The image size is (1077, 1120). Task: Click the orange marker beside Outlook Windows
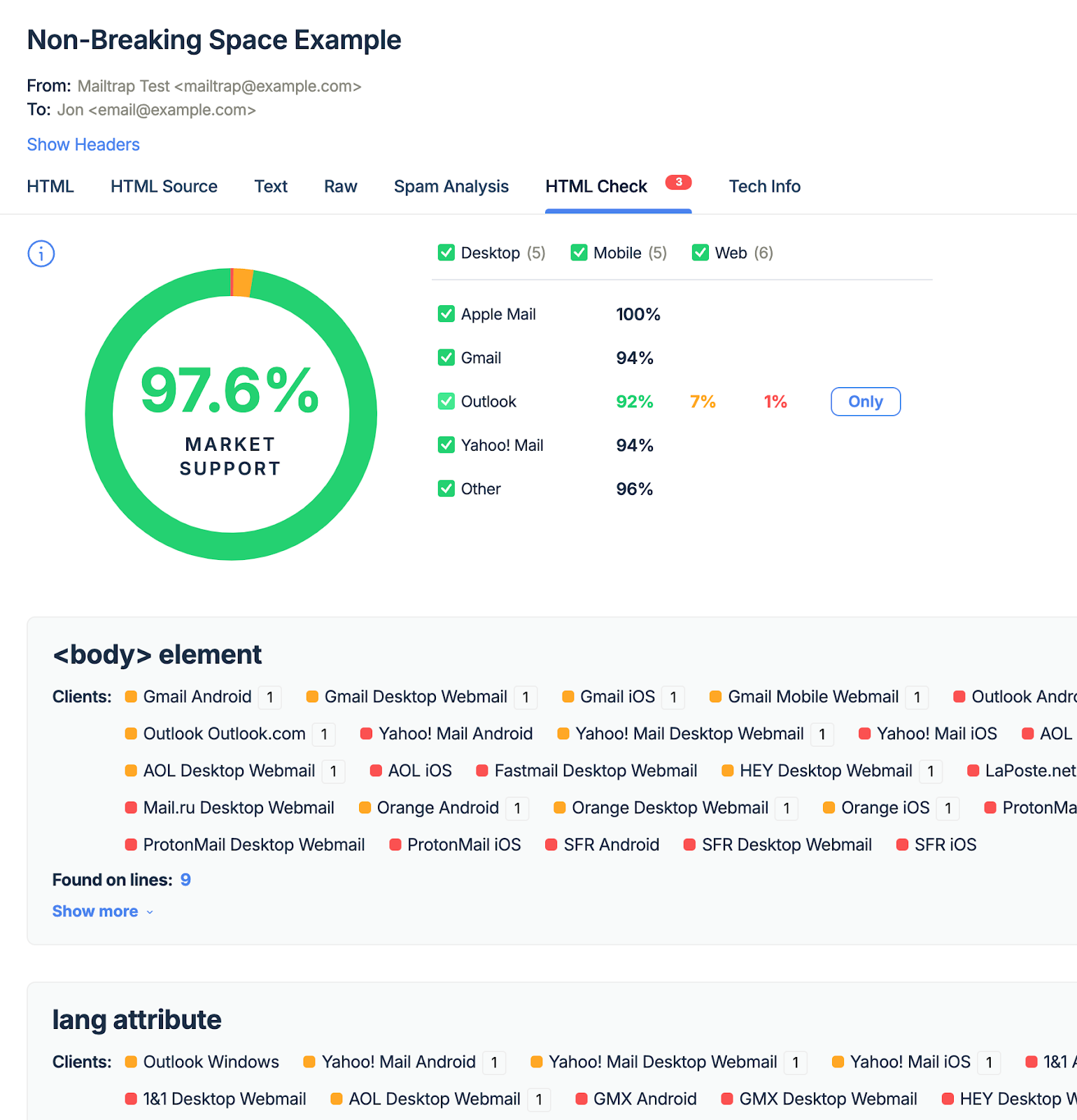131,1062
